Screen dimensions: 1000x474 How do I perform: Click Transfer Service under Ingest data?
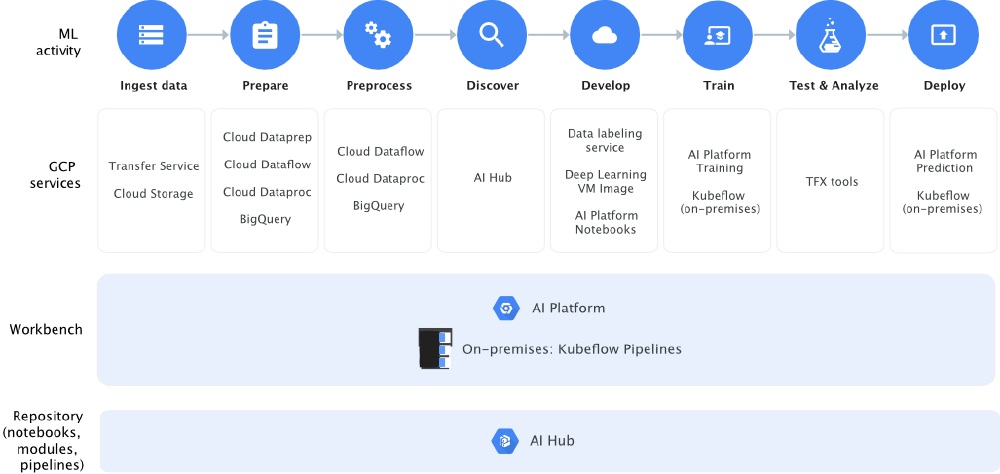click(154, 167)
